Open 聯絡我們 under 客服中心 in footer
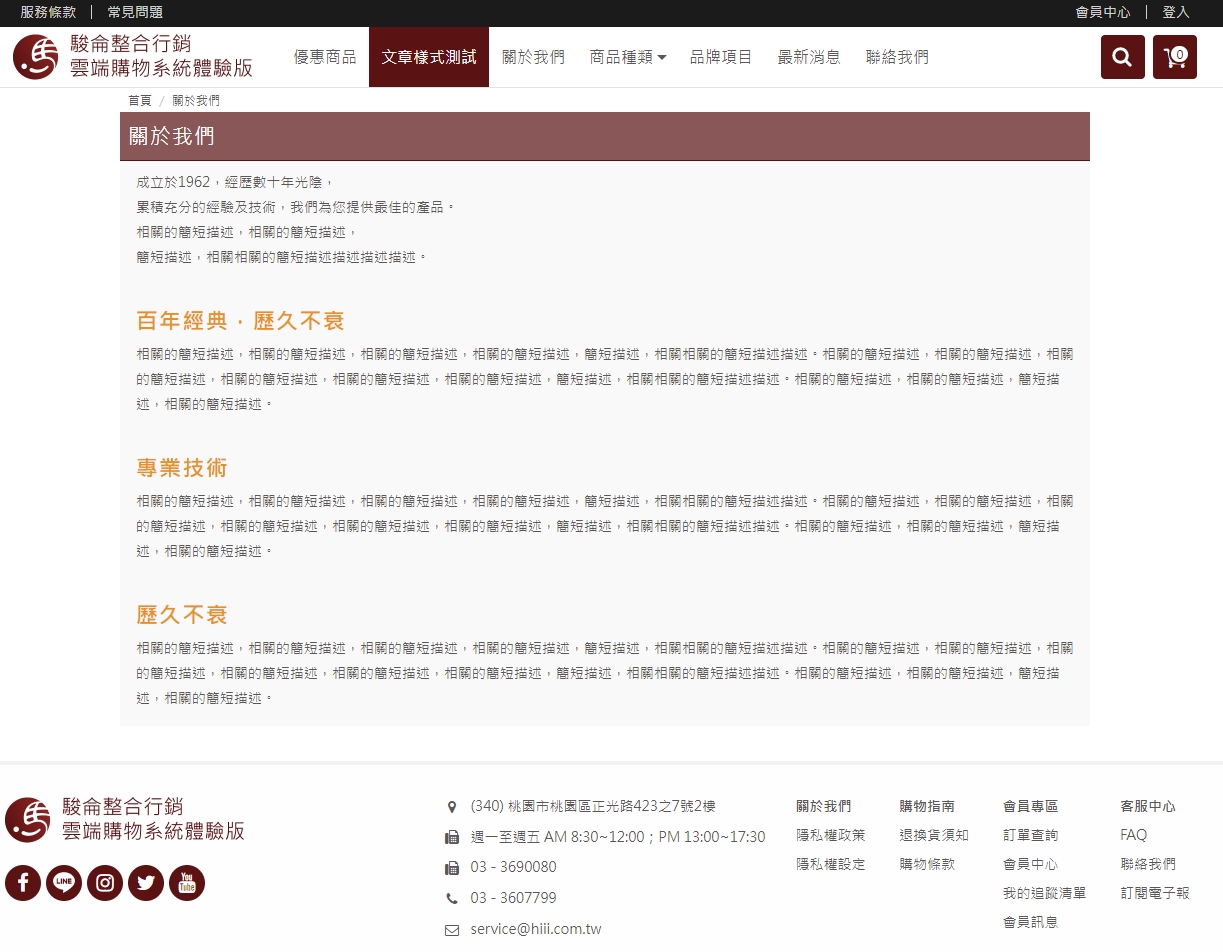 [1148, 864]
